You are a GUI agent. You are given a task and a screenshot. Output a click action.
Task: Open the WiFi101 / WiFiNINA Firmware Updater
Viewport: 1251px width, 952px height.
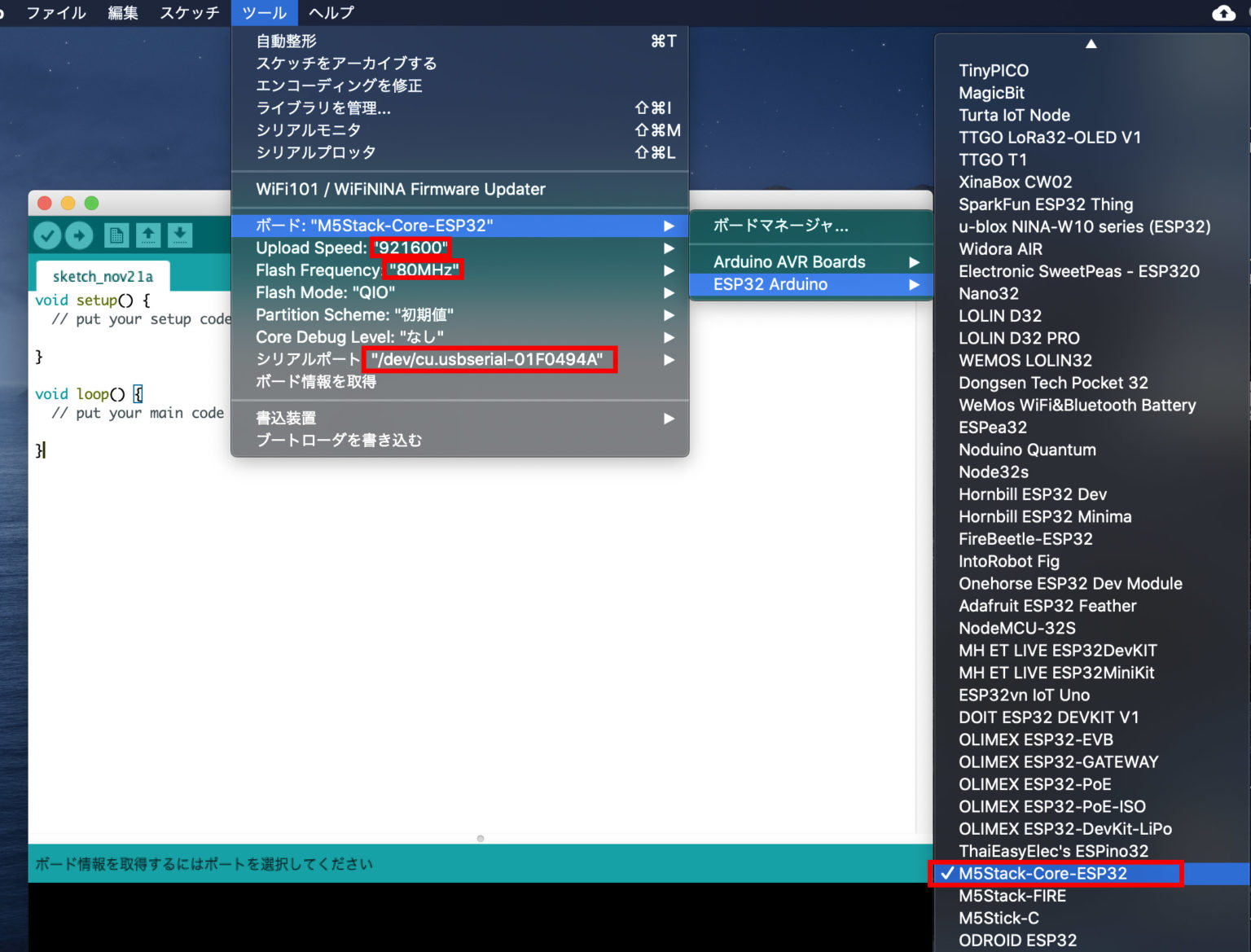(x=398, y=189)
